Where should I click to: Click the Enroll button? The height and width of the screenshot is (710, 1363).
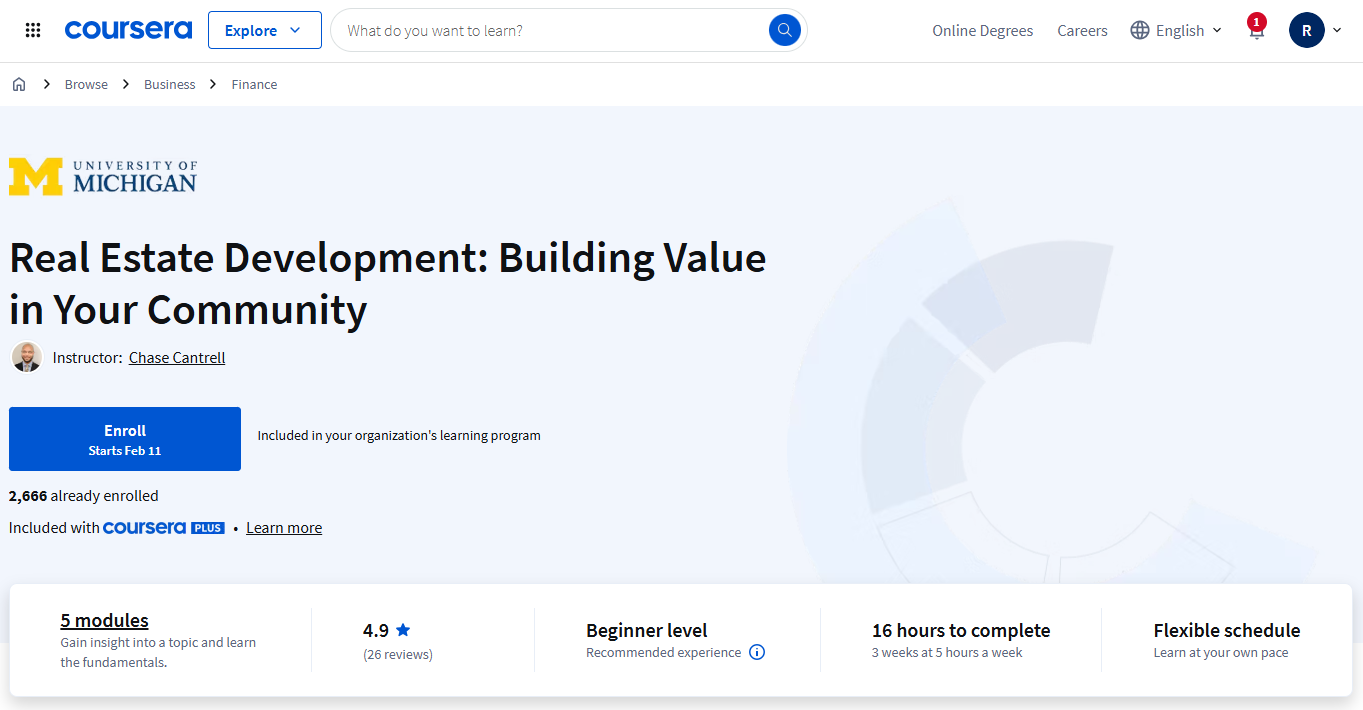[125, 439]
